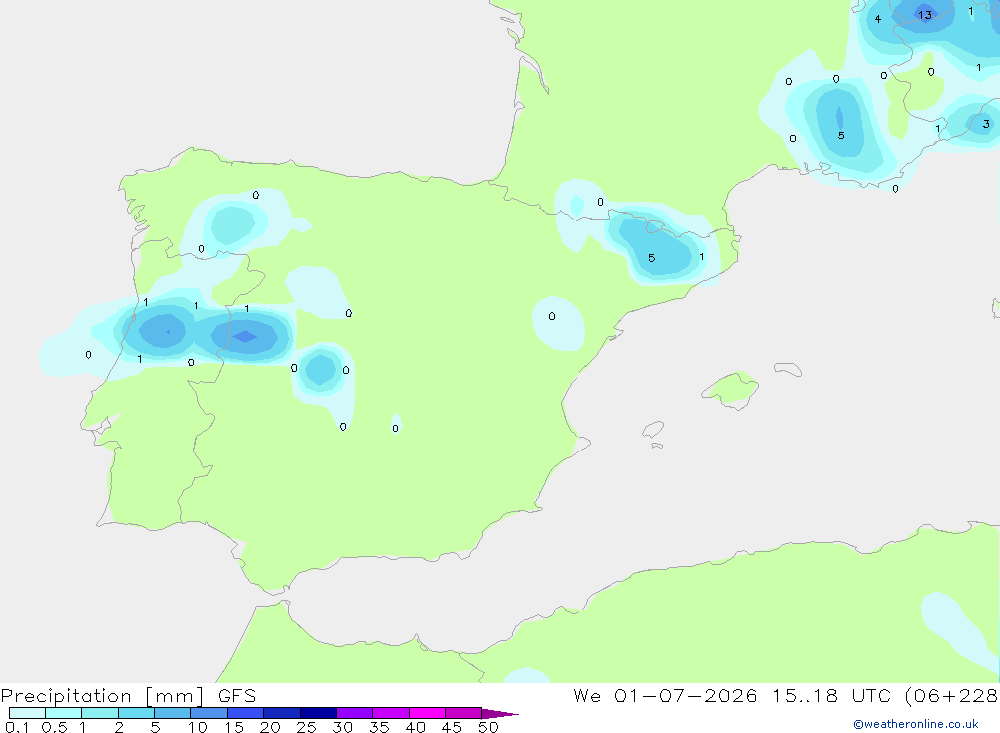Open the weatheronline.co.uk copyright link
Image resolution: width=1000 pixels, height=733 pixels.
[916, 724]
